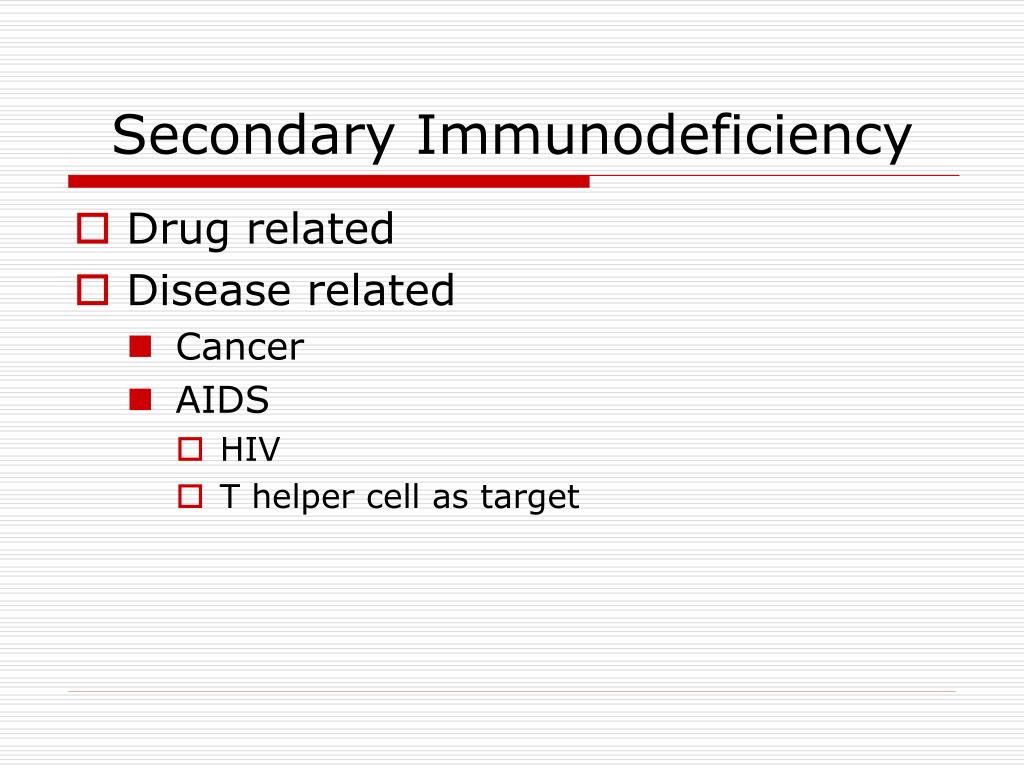Click the hollow square bullet beside Drug related
The width and height of the screenshot is (1024, 768).
tap(92, 229)
